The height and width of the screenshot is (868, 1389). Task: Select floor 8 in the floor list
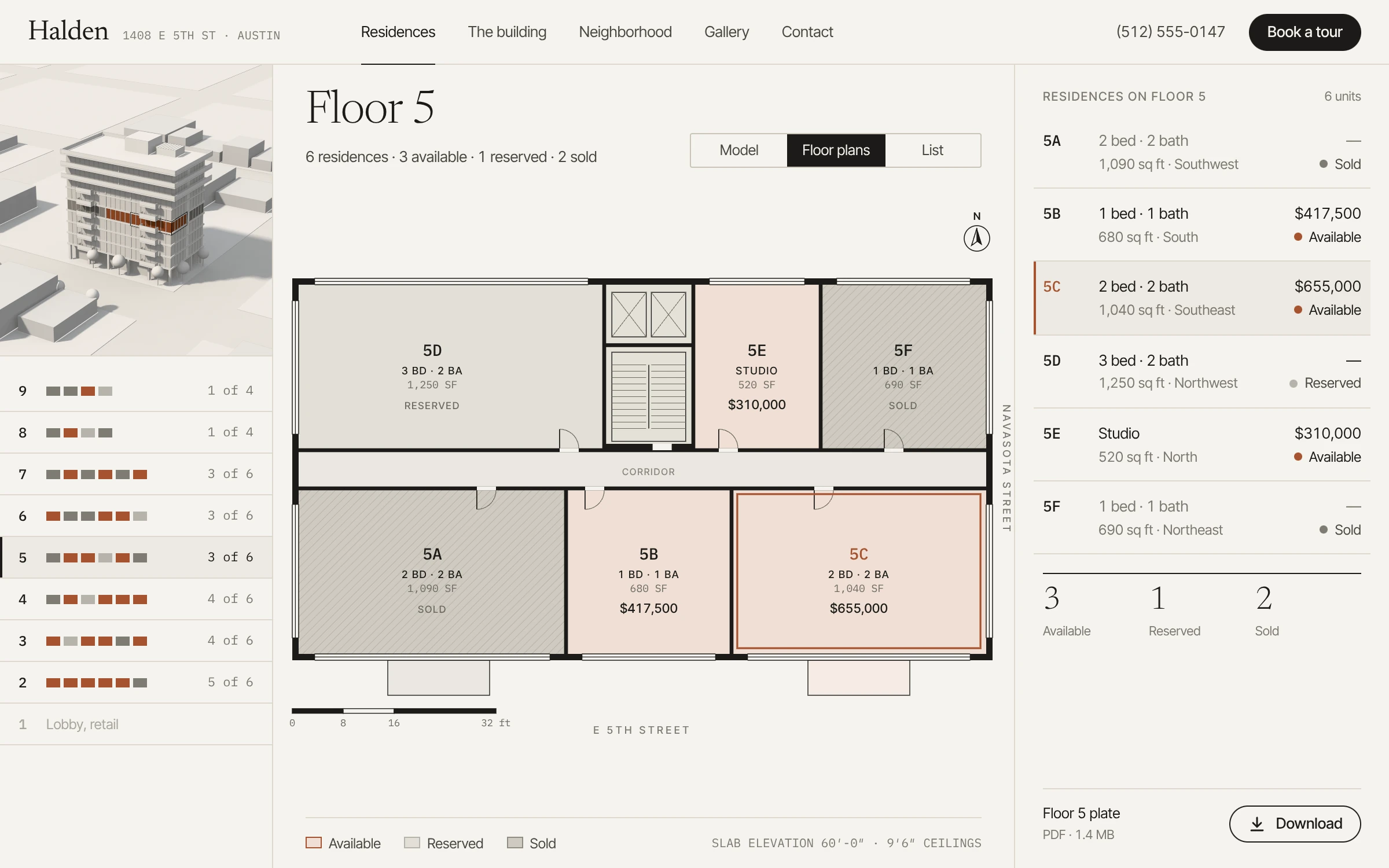136,432
